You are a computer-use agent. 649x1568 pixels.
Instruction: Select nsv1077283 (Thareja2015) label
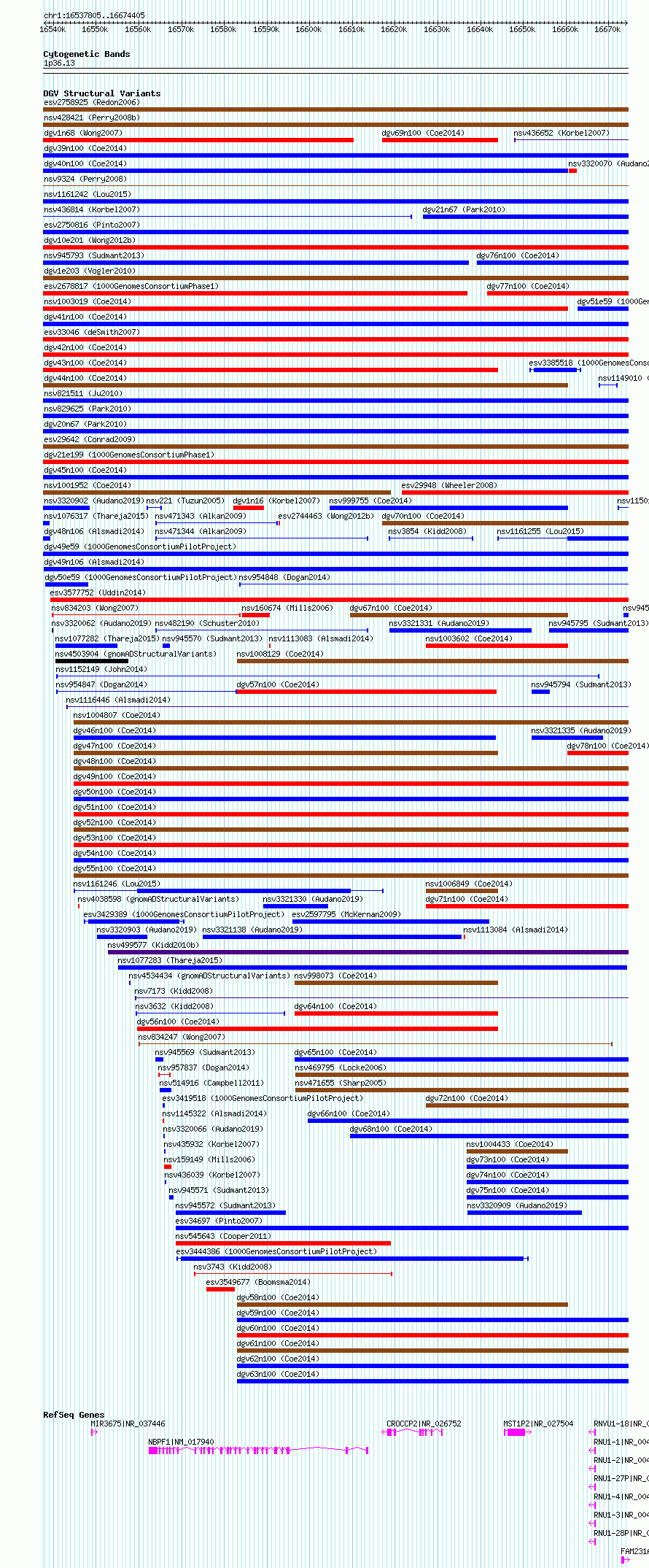click(170, 961)
